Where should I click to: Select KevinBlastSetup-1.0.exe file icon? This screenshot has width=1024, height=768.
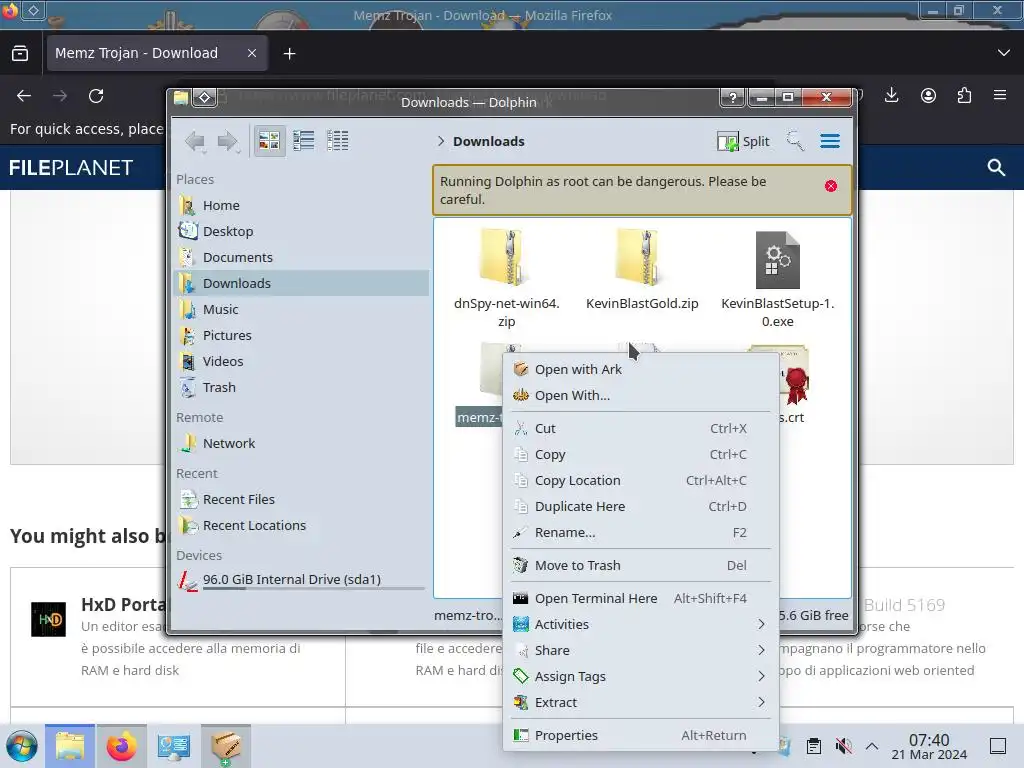click(777, 259)
